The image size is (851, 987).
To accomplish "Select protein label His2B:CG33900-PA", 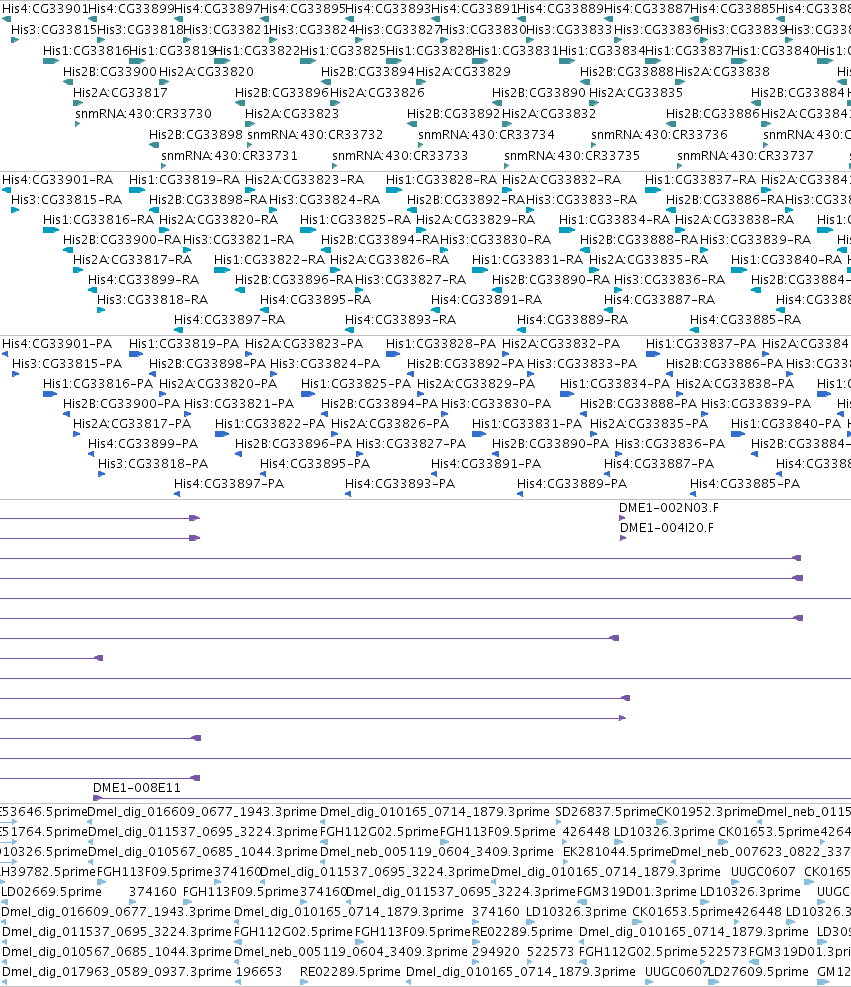I will coord(121,403).
